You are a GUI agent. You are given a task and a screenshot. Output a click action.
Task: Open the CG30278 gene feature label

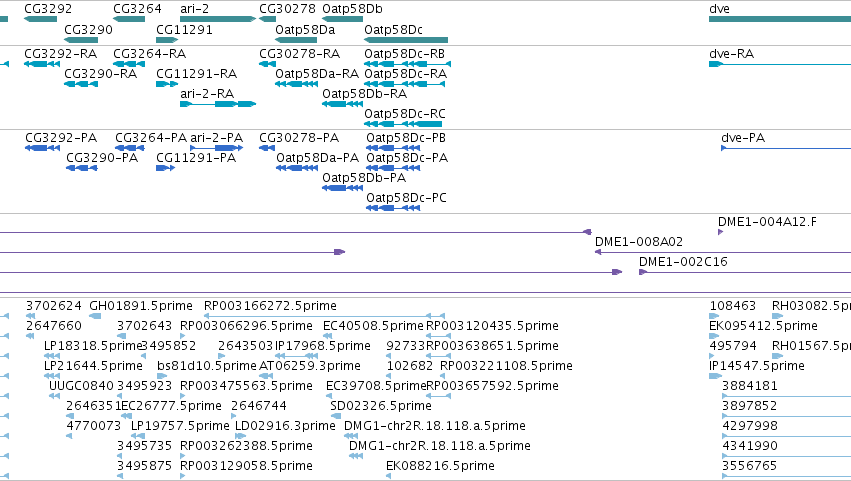click(x=287, y=9)
